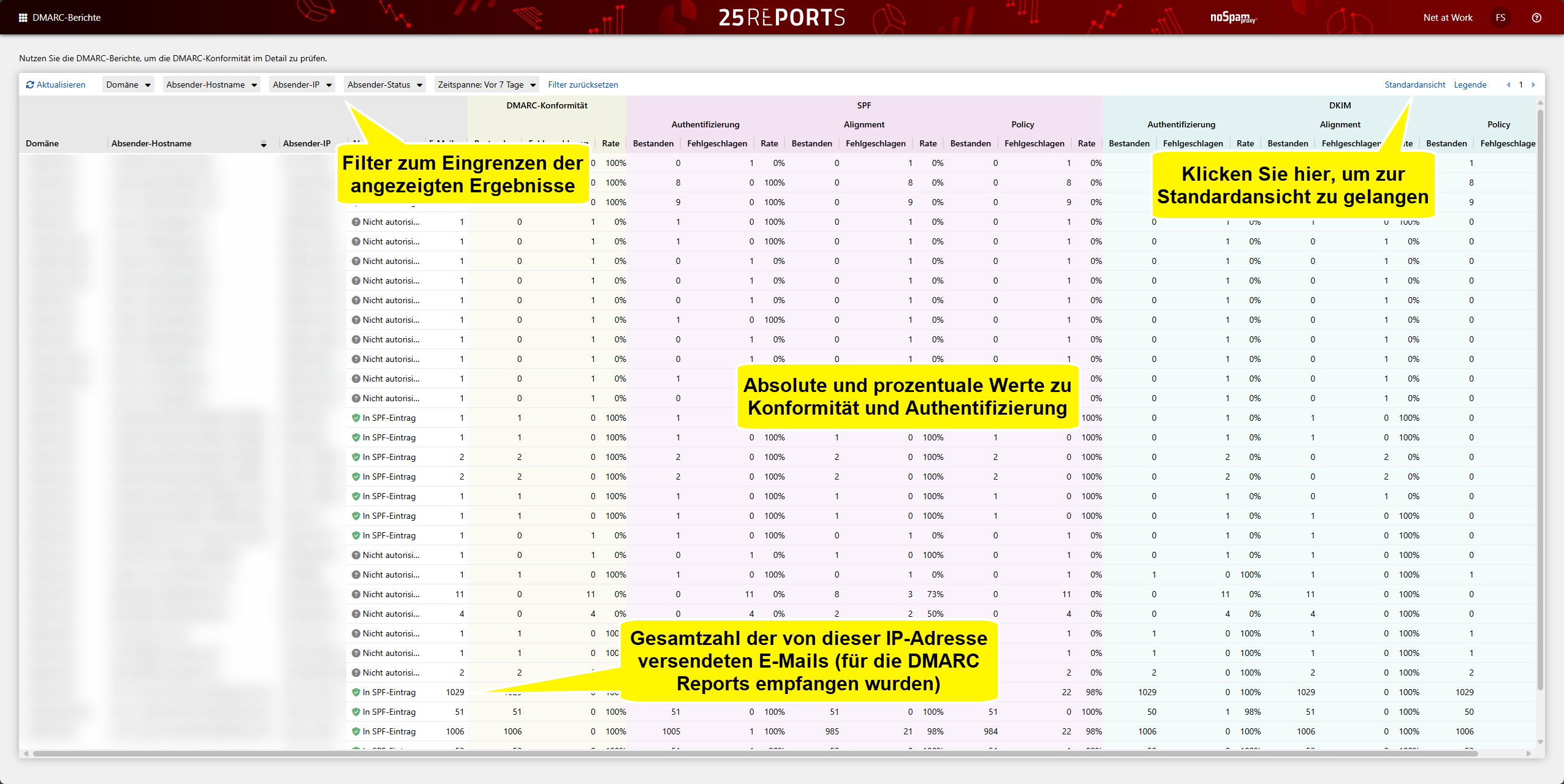The width and height of the screenshot is (1564, 784).
Task: Open the help question mark icon
Action: pos(1536,18)
